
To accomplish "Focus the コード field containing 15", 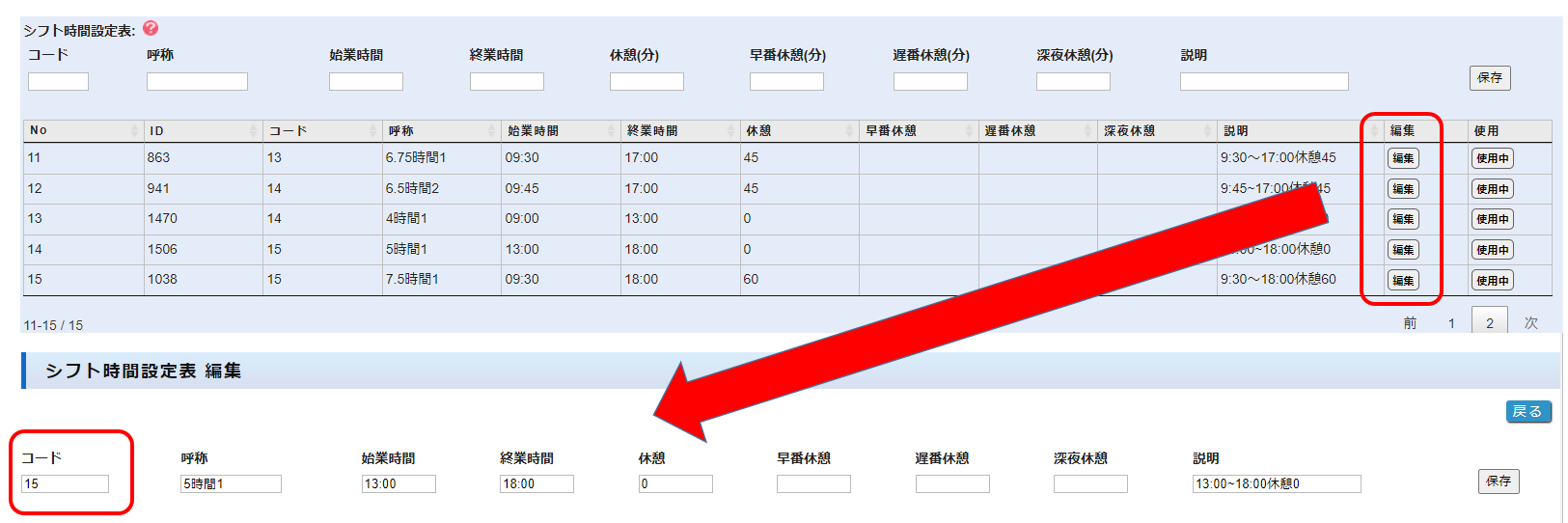I will (65, 483).
